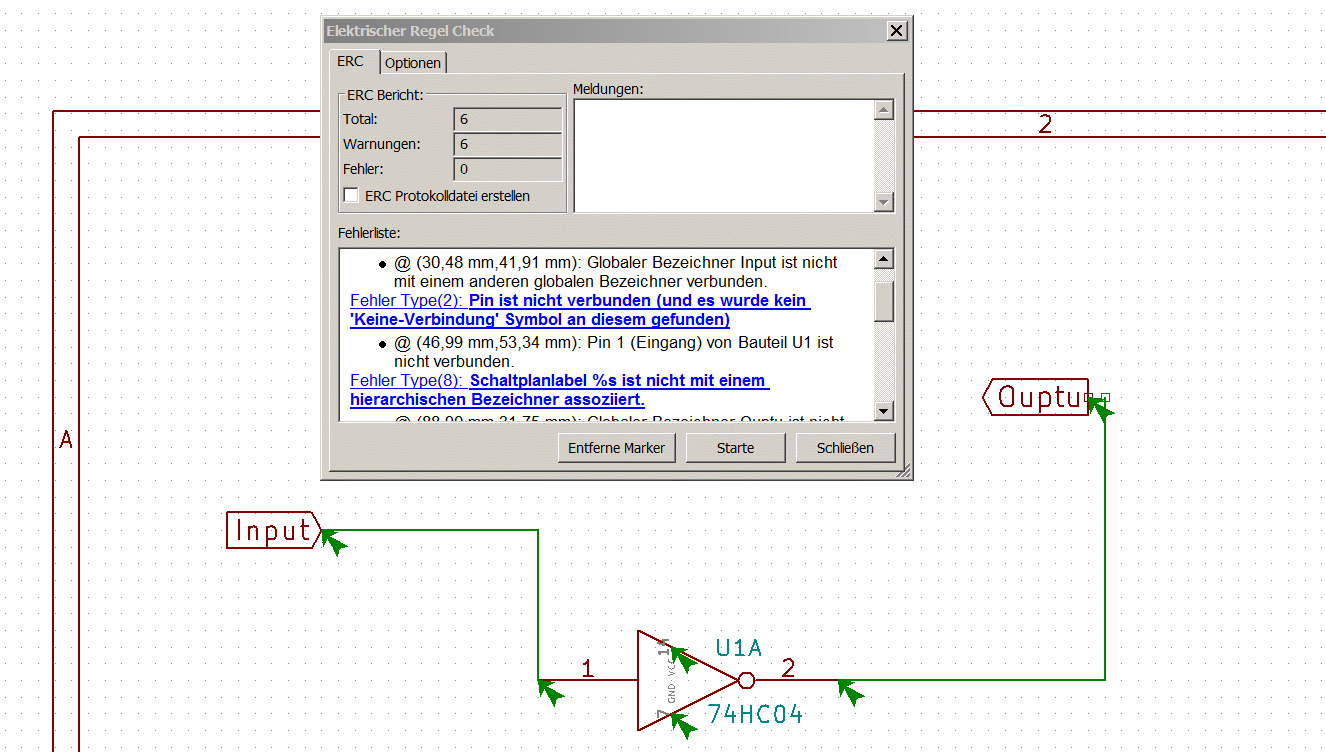
Task: Enable ERC Protokolldatei erstellen checkbox
Action: point(351,196)
